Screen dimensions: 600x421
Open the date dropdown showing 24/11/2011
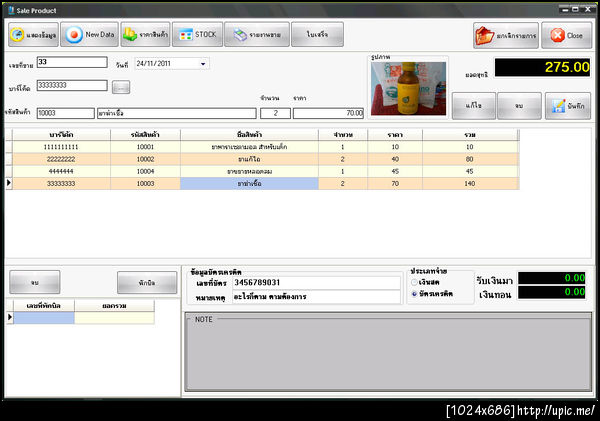(x=203, y=64)
